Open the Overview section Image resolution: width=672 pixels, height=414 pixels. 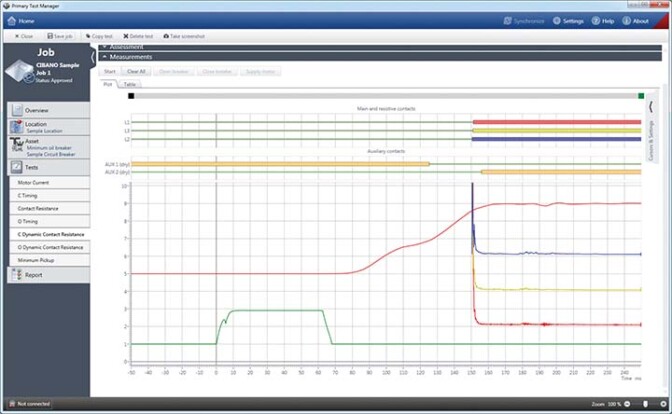(x=49, y=110)
